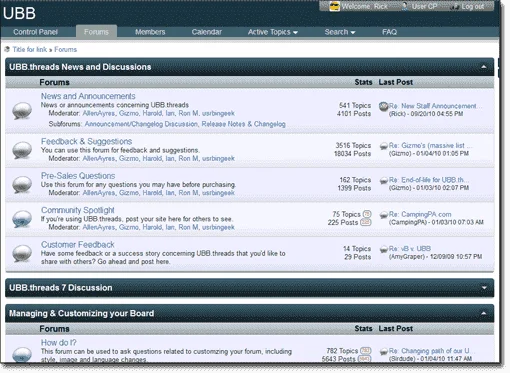Click the post icon beside Gizmo's massive list
Viewport: 510px width, 373px height.
pos(384,146)
